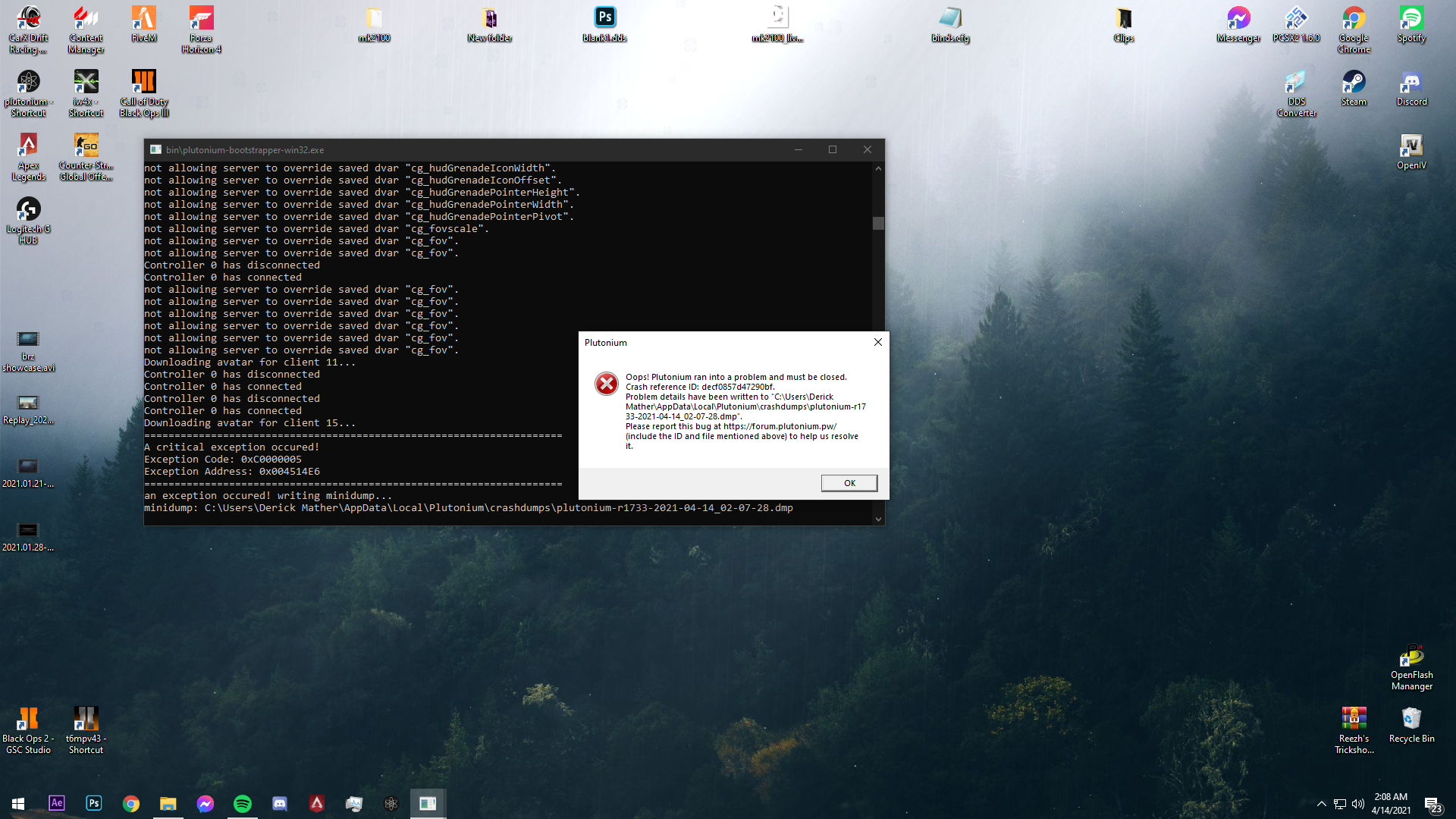Screen dimensions: 1456x819
Task: Open File Explorer from the taskbar
Action: tap(168, 803)
